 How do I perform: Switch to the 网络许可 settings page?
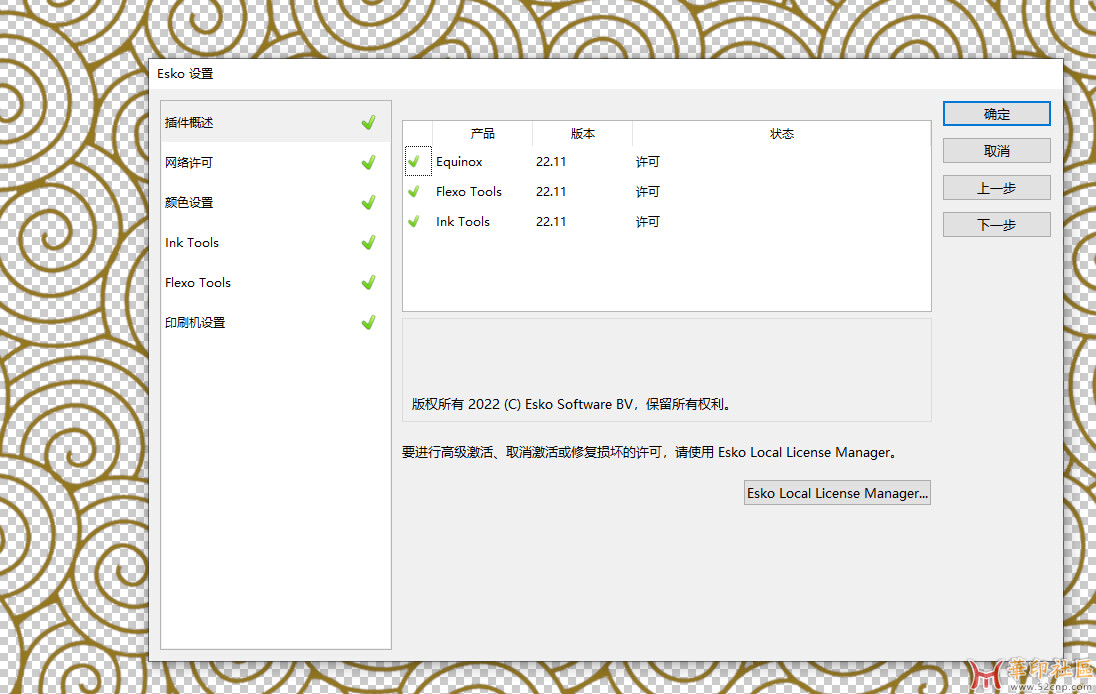pos(275,162)
